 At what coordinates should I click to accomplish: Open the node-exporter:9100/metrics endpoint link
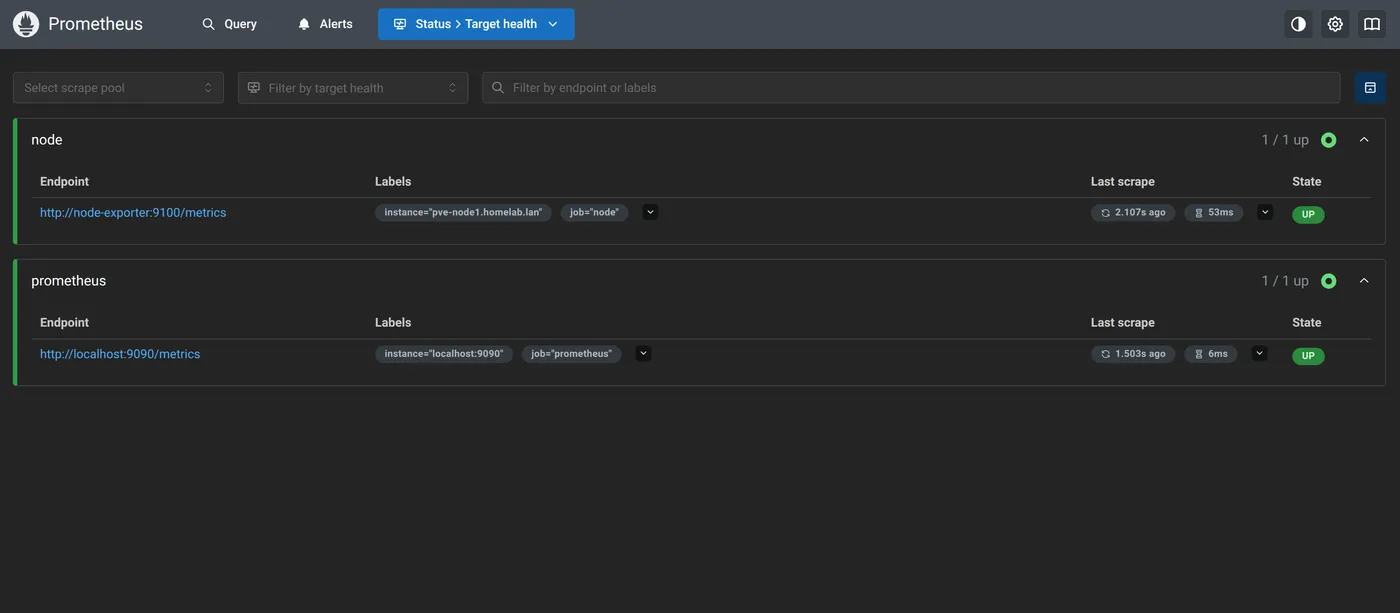133,213
